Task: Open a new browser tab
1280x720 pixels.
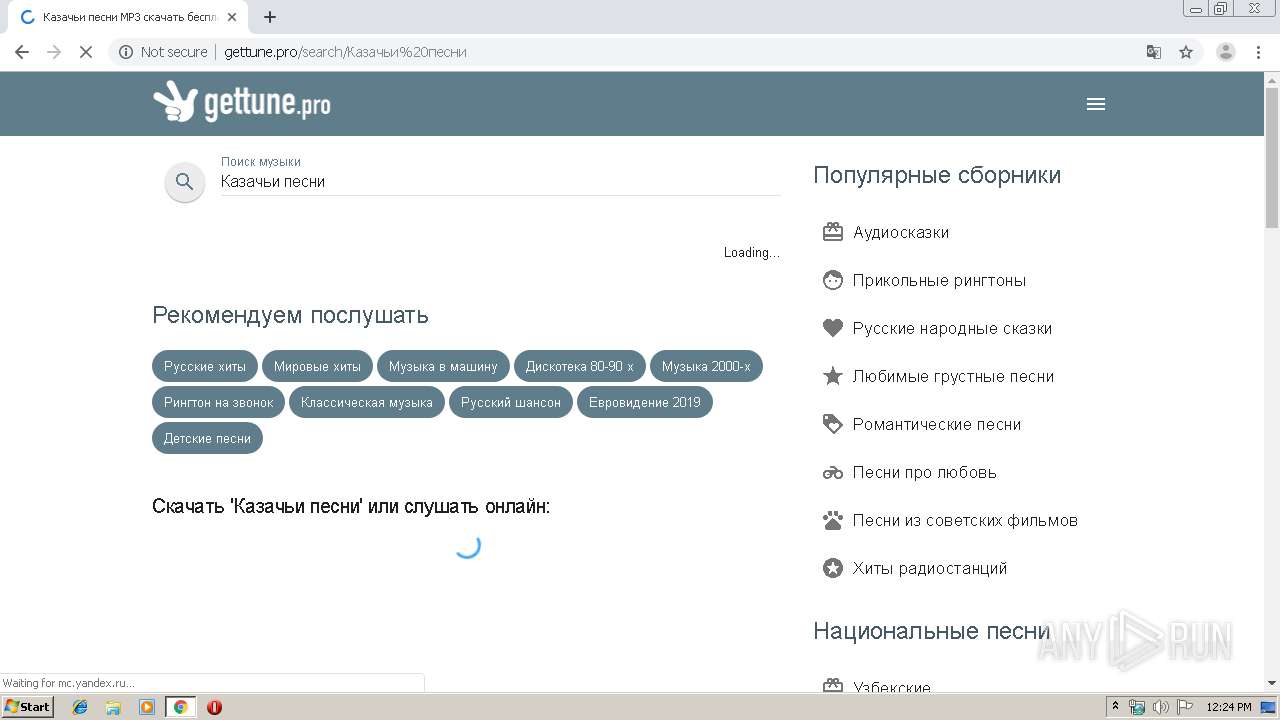Action: 270,17
